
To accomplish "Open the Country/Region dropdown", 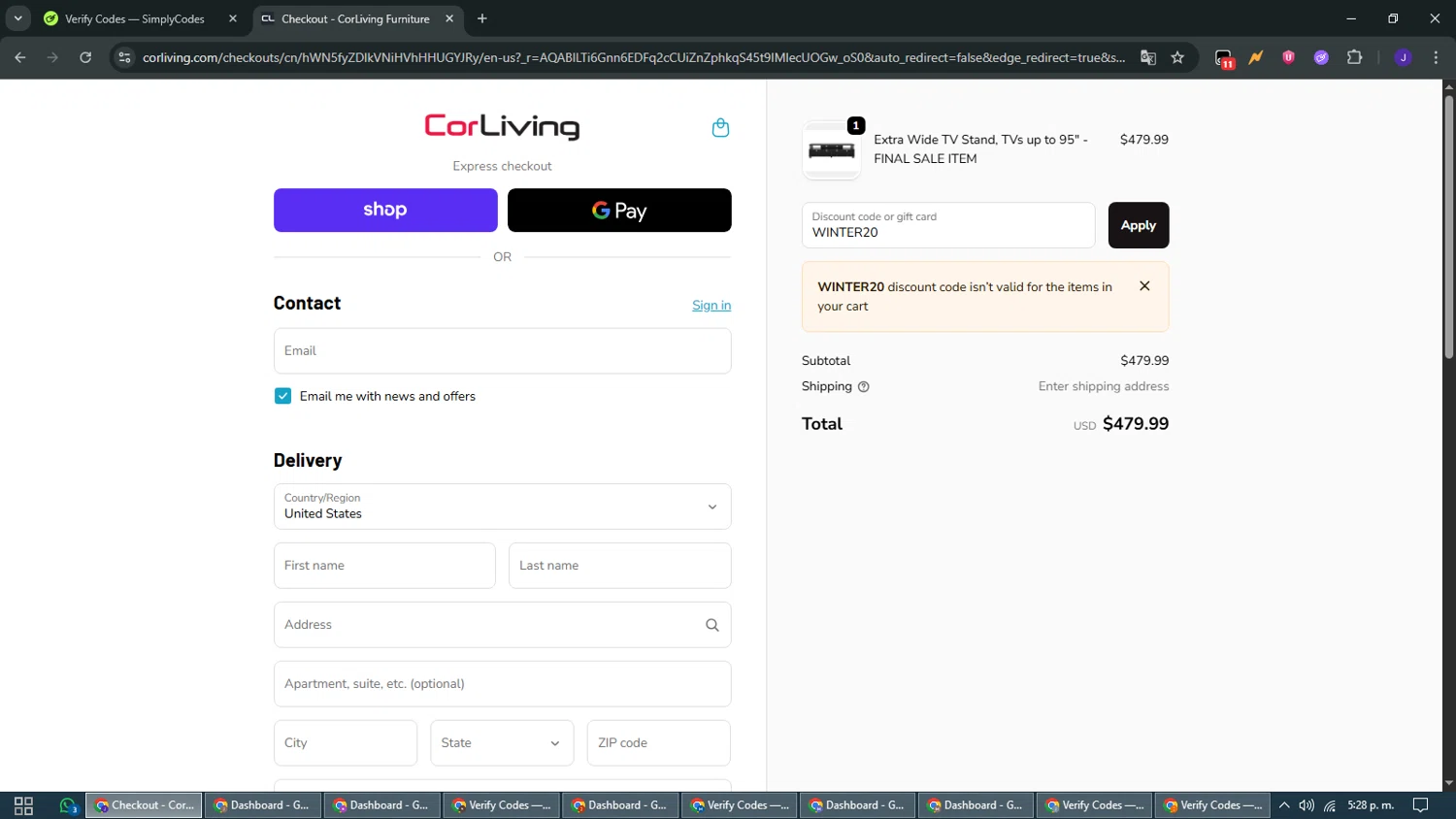I will tap(502, 507).
